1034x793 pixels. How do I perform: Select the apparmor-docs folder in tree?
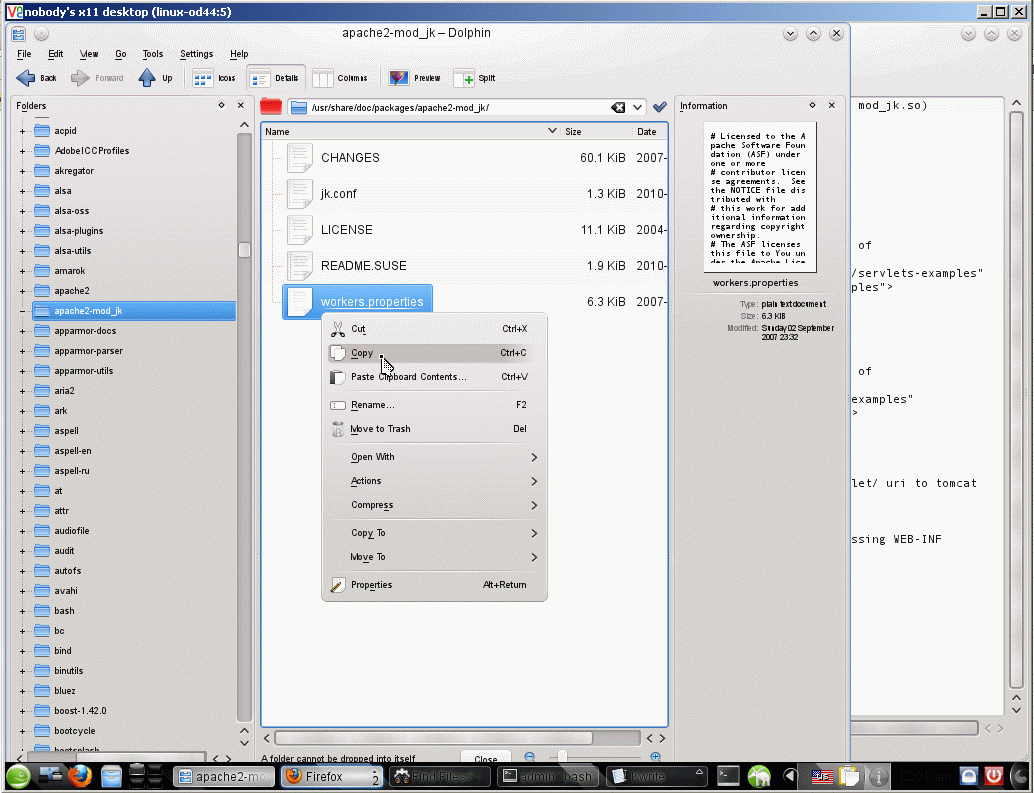[84, 331]
